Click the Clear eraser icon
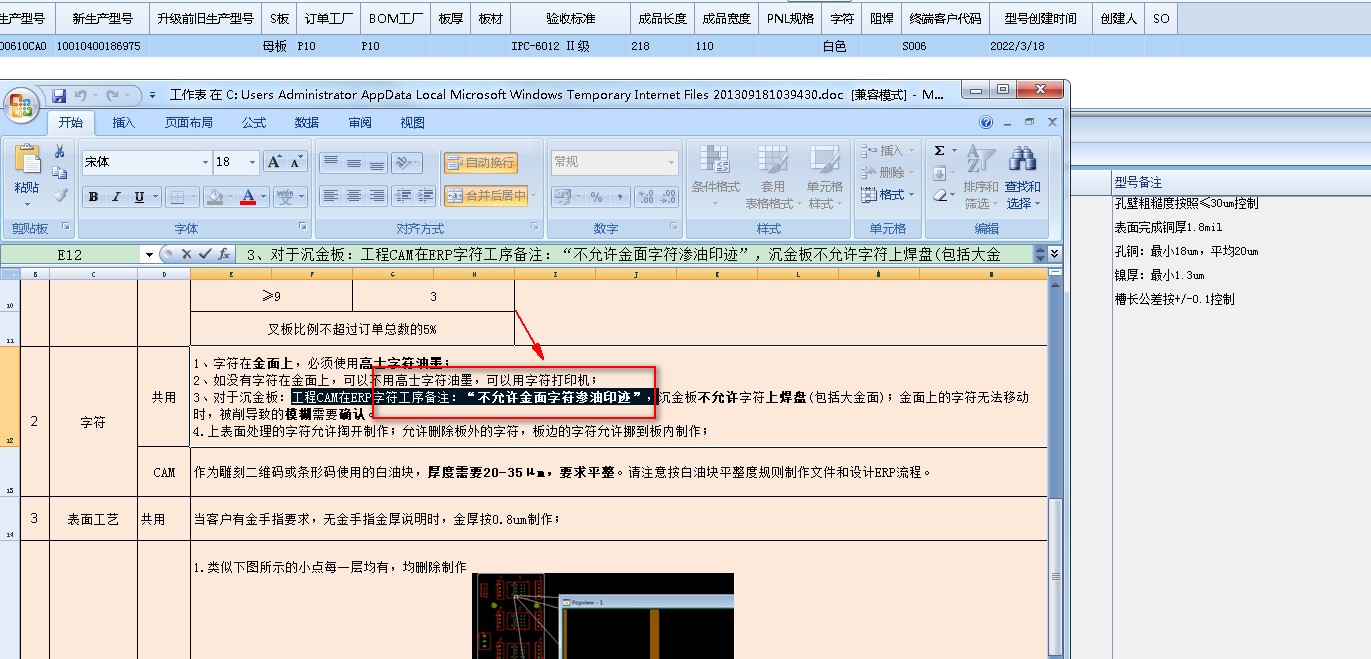The width and height of the screenshot is (1371, 659). point(939,196)
